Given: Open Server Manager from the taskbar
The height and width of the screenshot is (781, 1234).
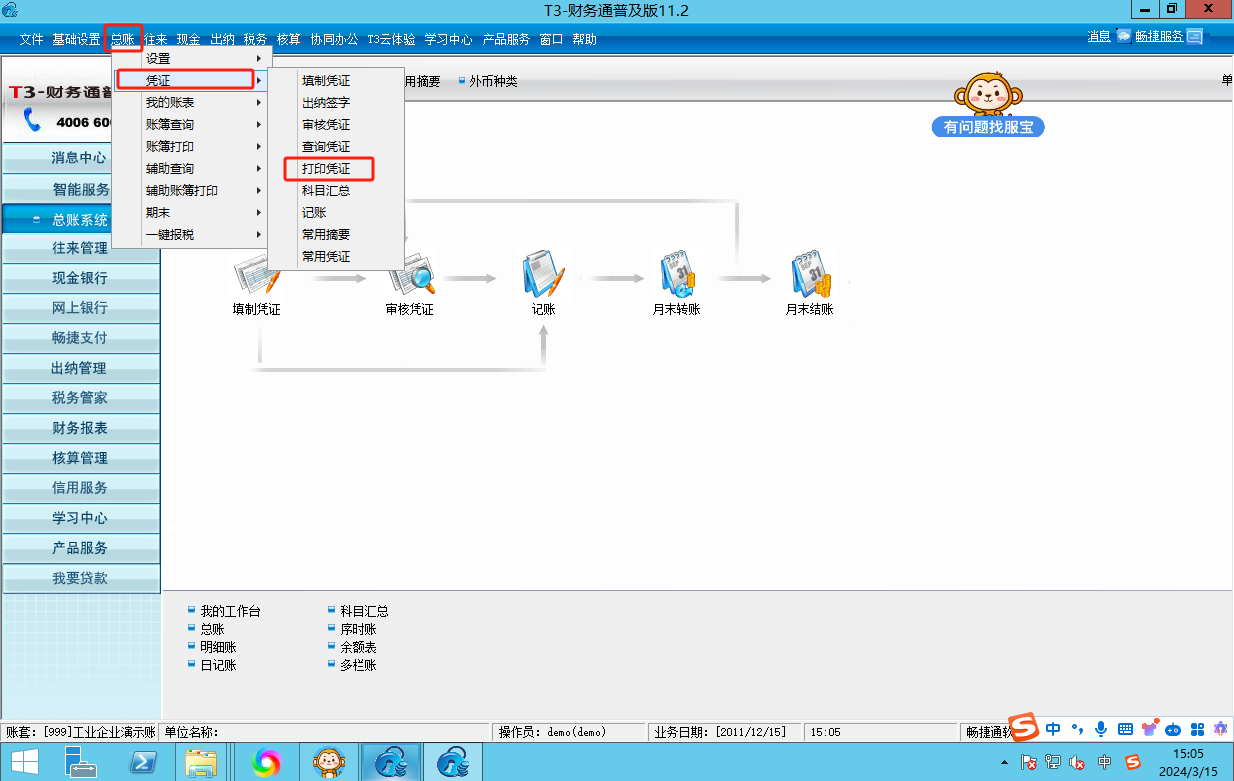Looking at the screenshot, I should [80, 762].
